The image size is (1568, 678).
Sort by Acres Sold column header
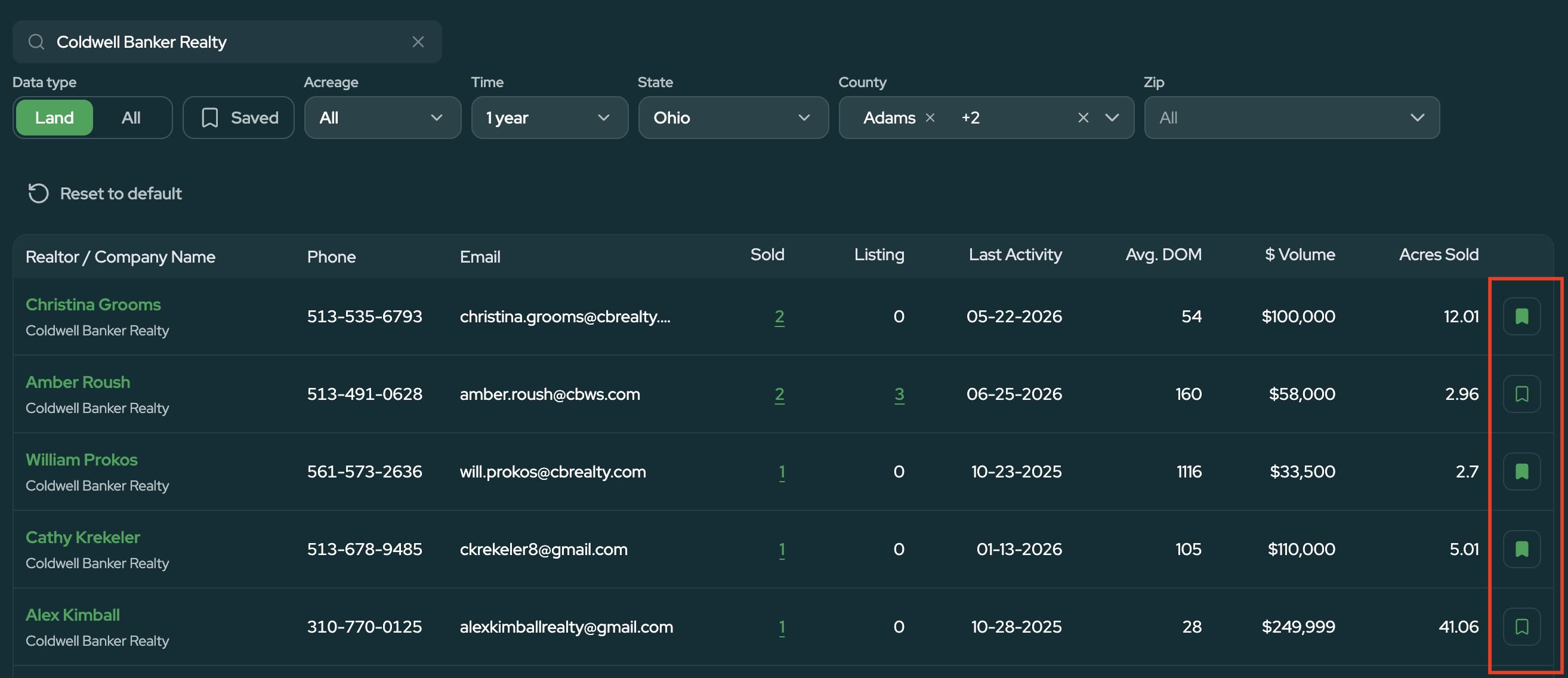tap(1439, 254)
